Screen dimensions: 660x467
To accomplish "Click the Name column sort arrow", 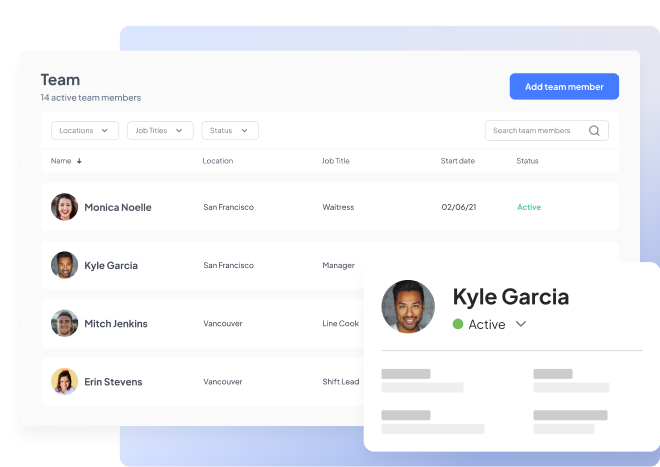I will (79, 161).
